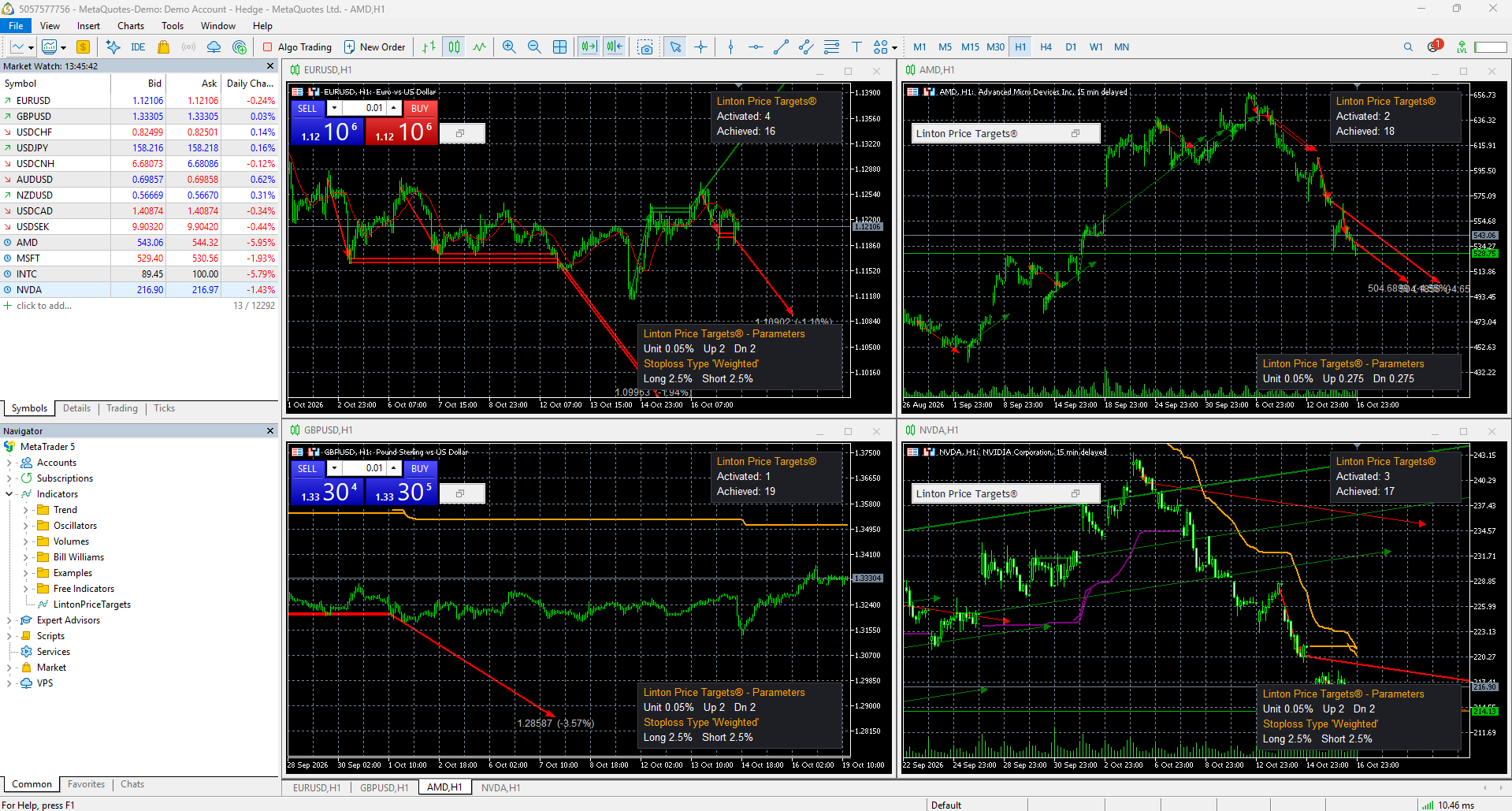Click BUY on the GBPUSD chart
The height and width of the screenshot is (811, 1512).
coord(420,468)
